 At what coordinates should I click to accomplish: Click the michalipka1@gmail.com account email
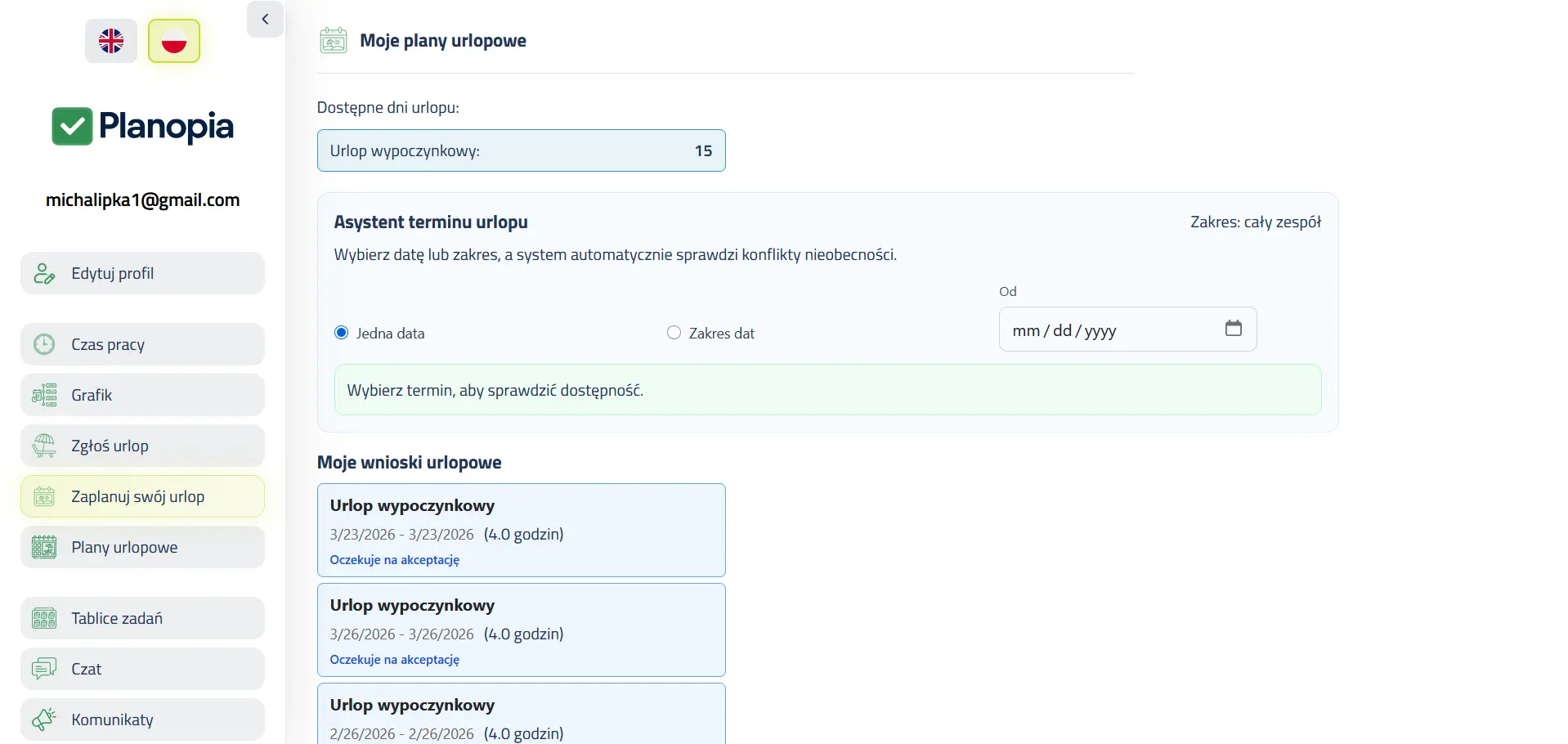point(142,200)
